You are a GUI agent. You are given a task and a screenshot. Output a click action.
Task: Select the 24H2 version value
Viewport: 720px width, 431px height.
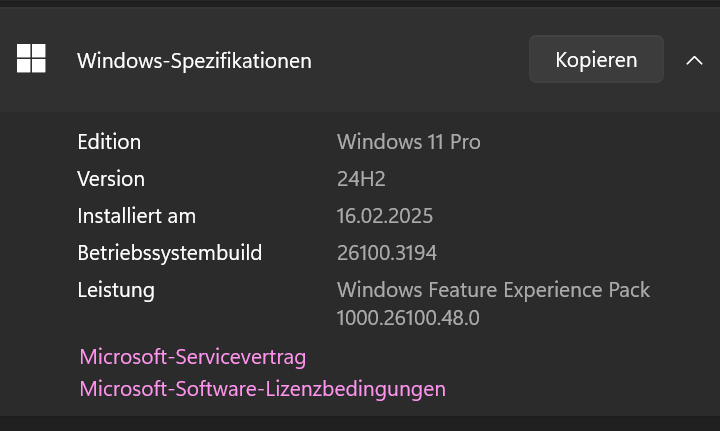(361, 179)
